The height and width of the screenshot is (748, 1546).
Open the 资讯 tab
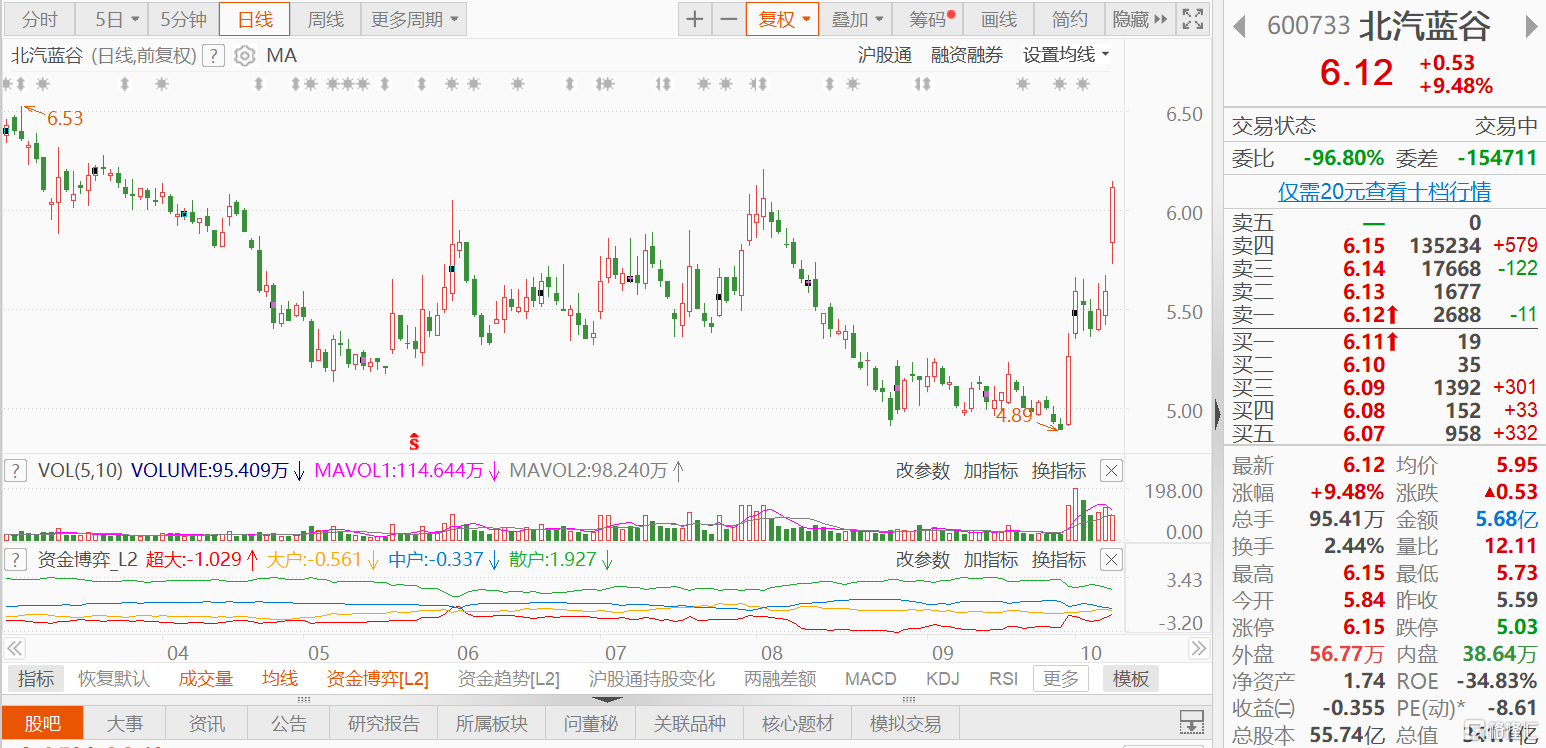(207, 723)
